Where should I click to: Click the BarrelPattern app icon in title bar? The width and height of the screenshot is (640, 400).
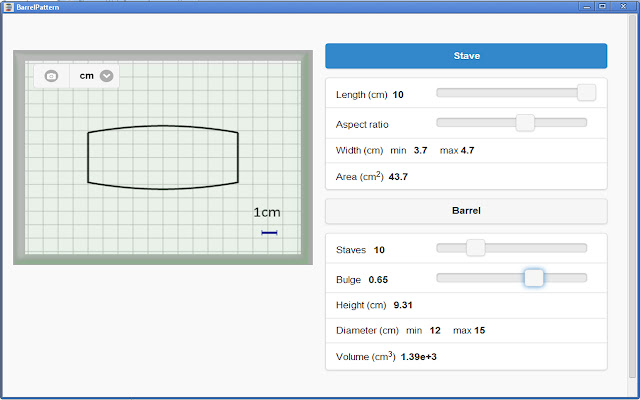coord(8,6)
